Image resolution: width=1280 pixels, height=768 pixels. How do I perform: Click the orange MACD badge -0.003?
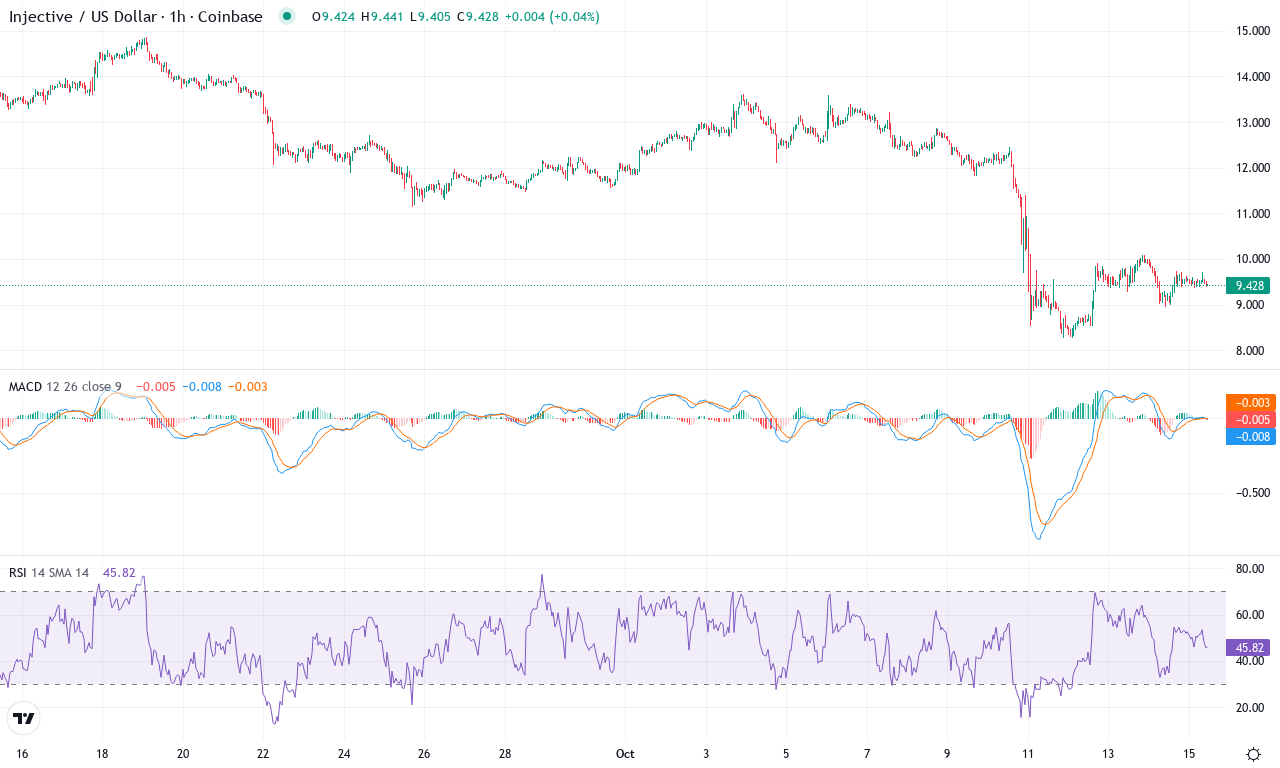[x=1249, y=403]
